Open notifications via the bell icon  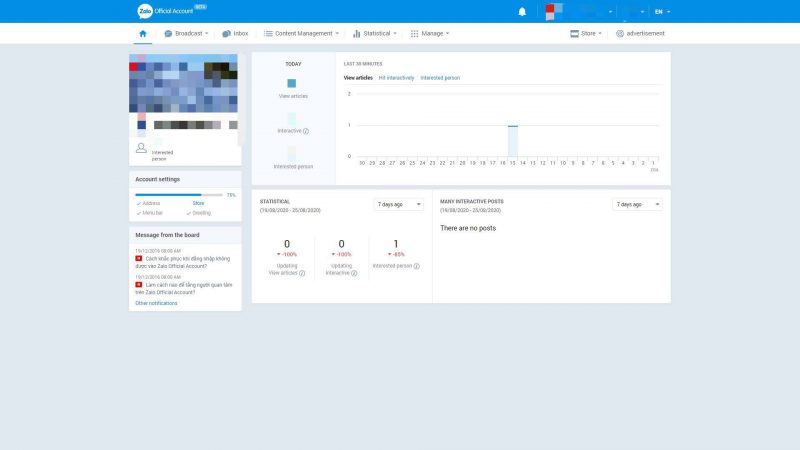point(522,12)
